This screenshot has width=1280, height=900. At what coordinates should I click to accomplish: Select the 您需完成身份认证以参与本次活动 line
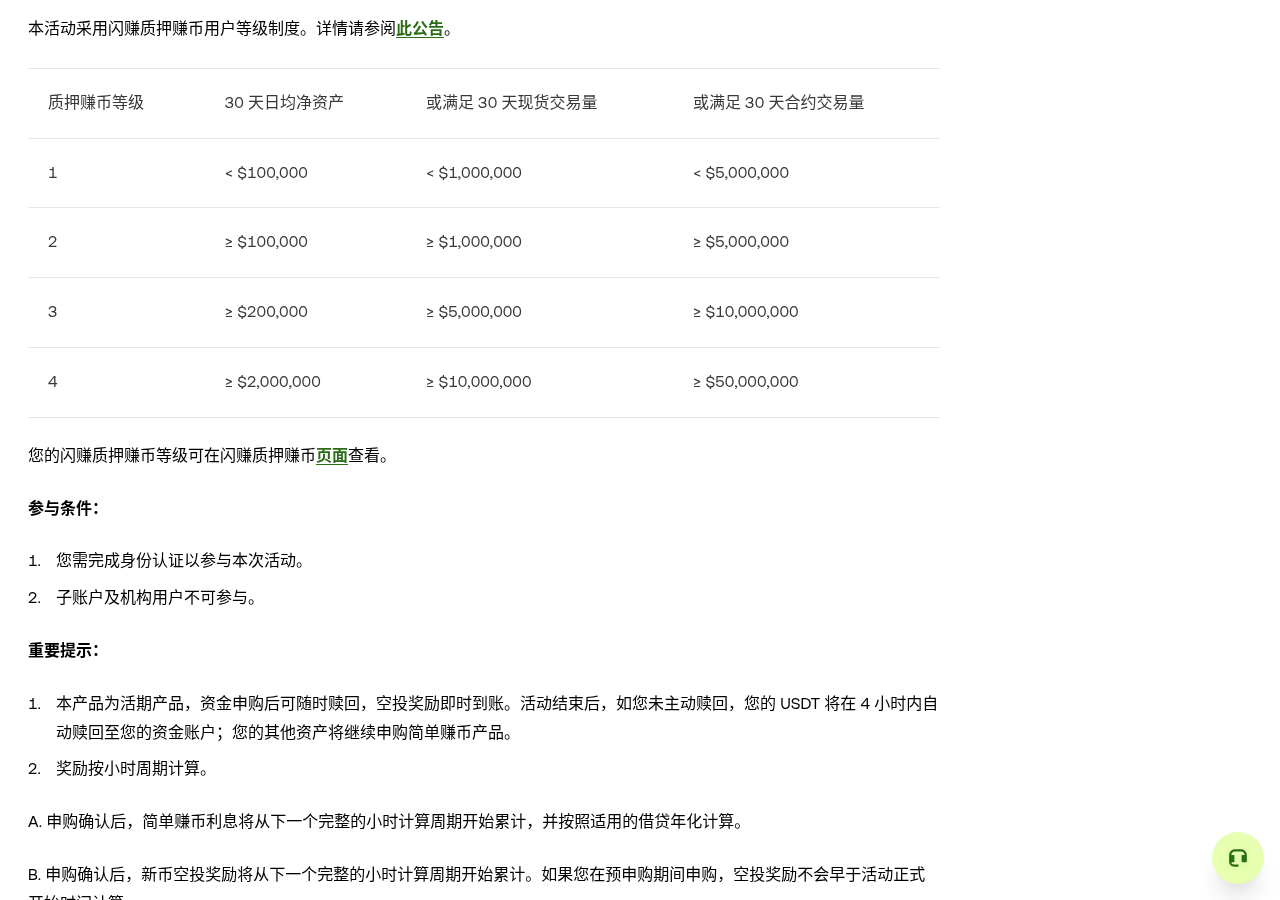[184, 561]
